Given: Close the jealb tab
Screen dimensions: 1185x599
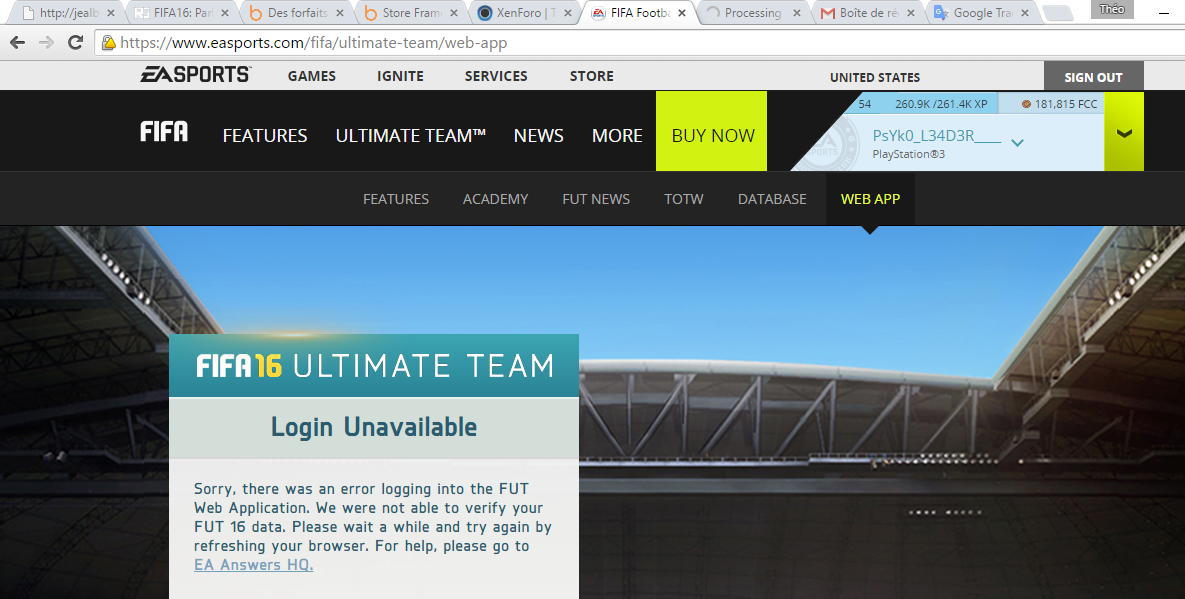Looking at the screenshot, I should coord(111,13).
